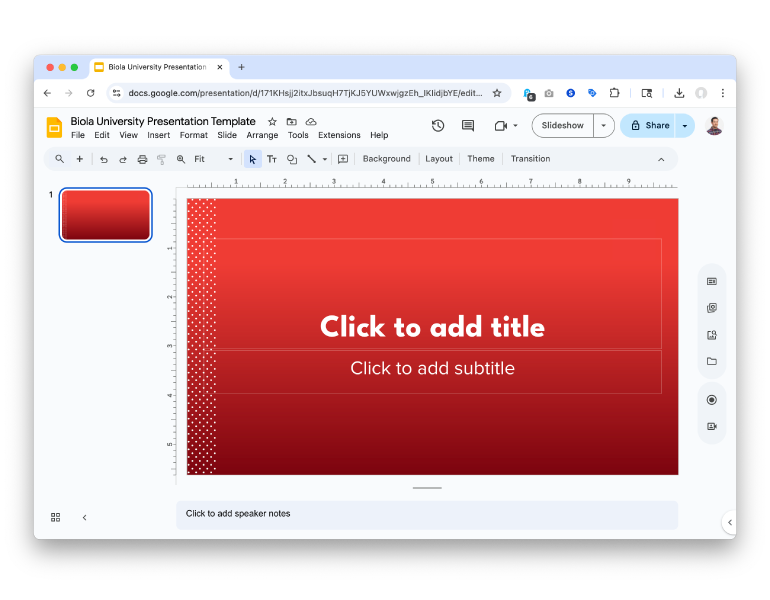The height and width of the screenshot is (600, 770).
Task: Move presentation to a folder
Action: click(292, 121)
